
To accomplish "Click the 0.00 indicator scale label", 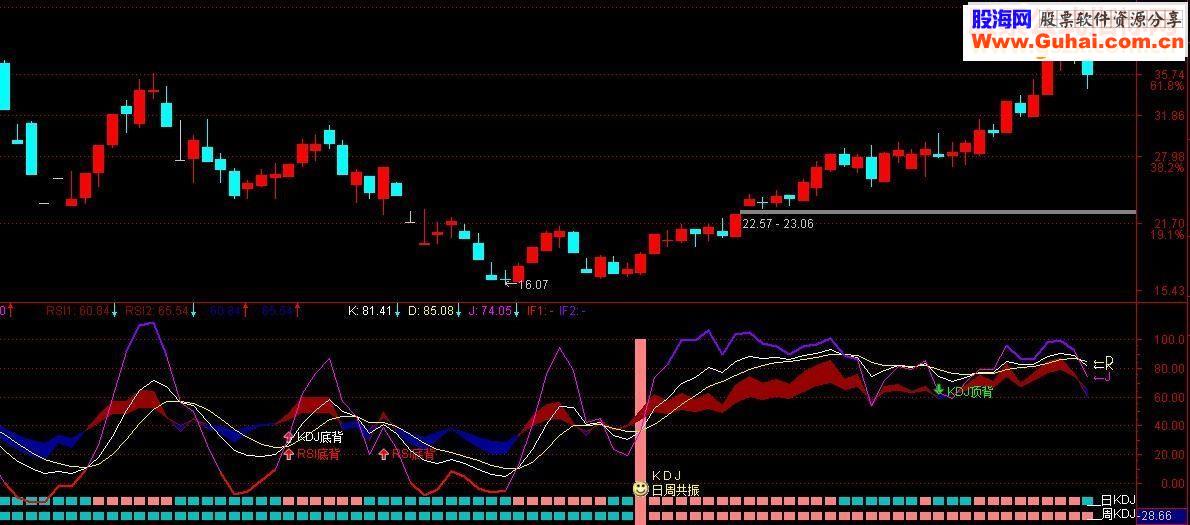I will [x=1172, y=483].
